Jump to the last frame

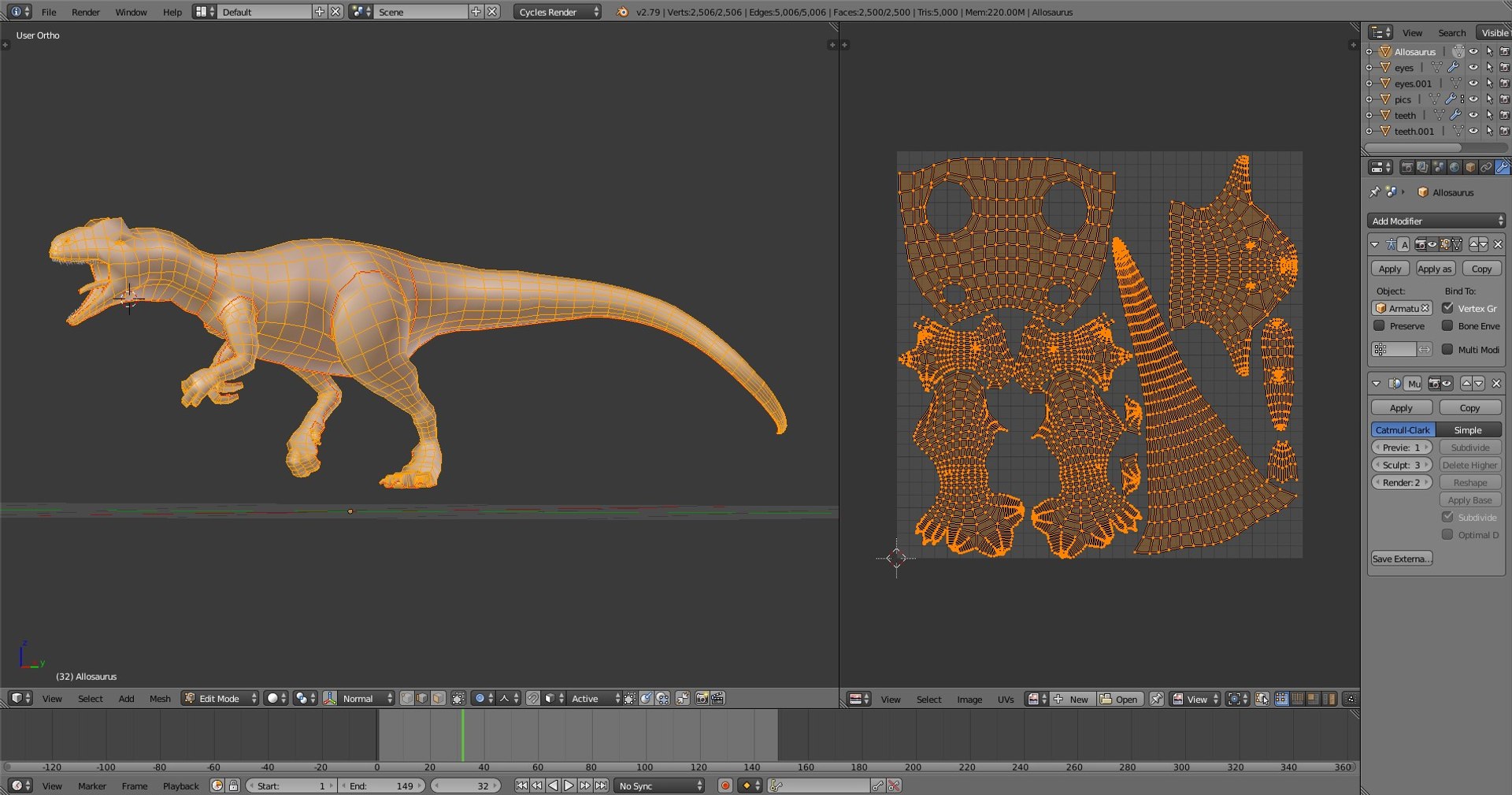[x=602, y=786]
